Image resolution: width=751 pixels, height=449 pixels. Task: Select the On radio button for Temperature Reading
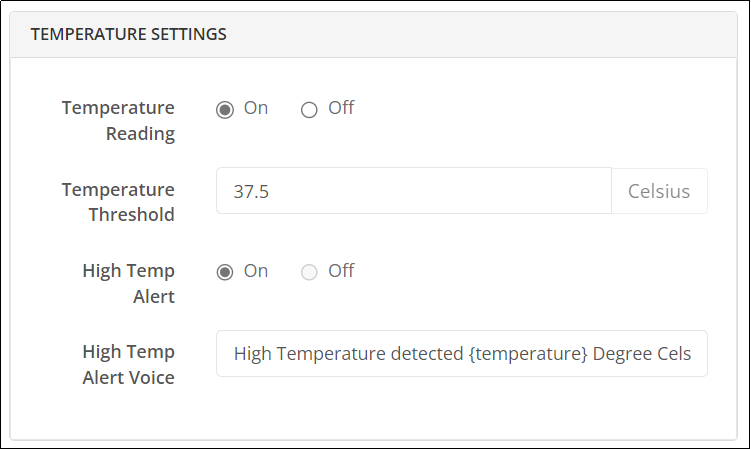tap(225, 110)
